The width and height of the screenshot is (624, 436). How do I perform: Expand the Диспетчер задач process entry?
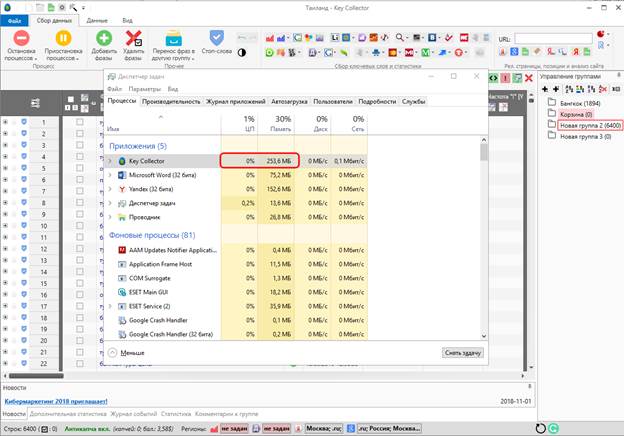[x=110, y=203]
